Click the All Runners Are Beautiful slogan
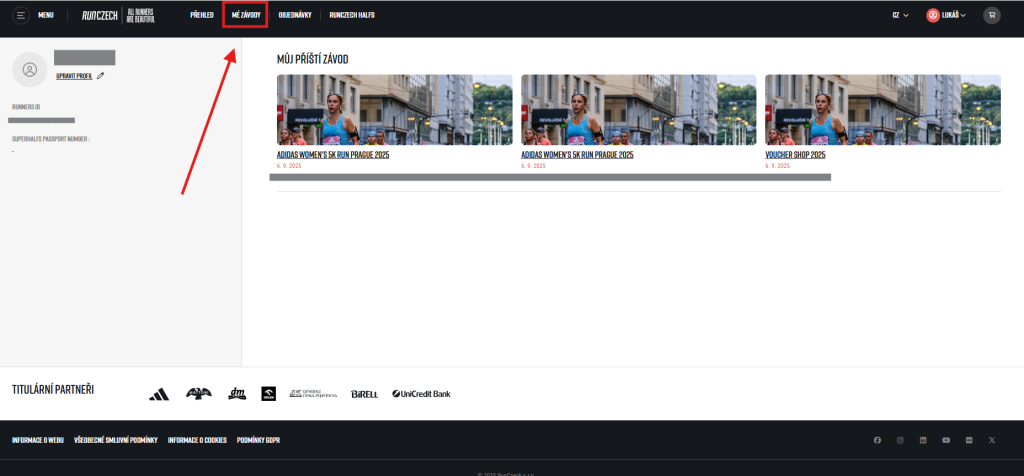Viewport: 1024px width, 476px height. pyautogui.click(x=140, y=16)
